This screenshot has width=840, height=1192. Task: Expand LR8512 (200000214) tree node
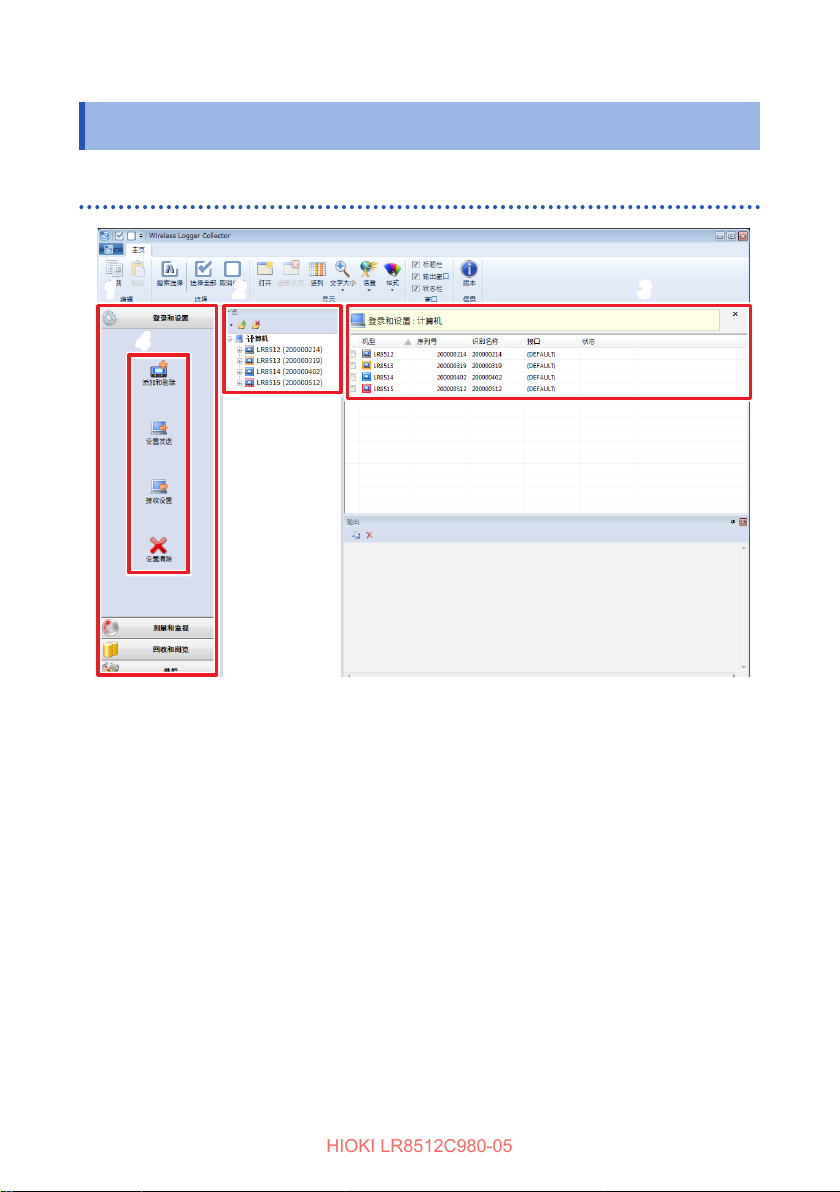239,350
